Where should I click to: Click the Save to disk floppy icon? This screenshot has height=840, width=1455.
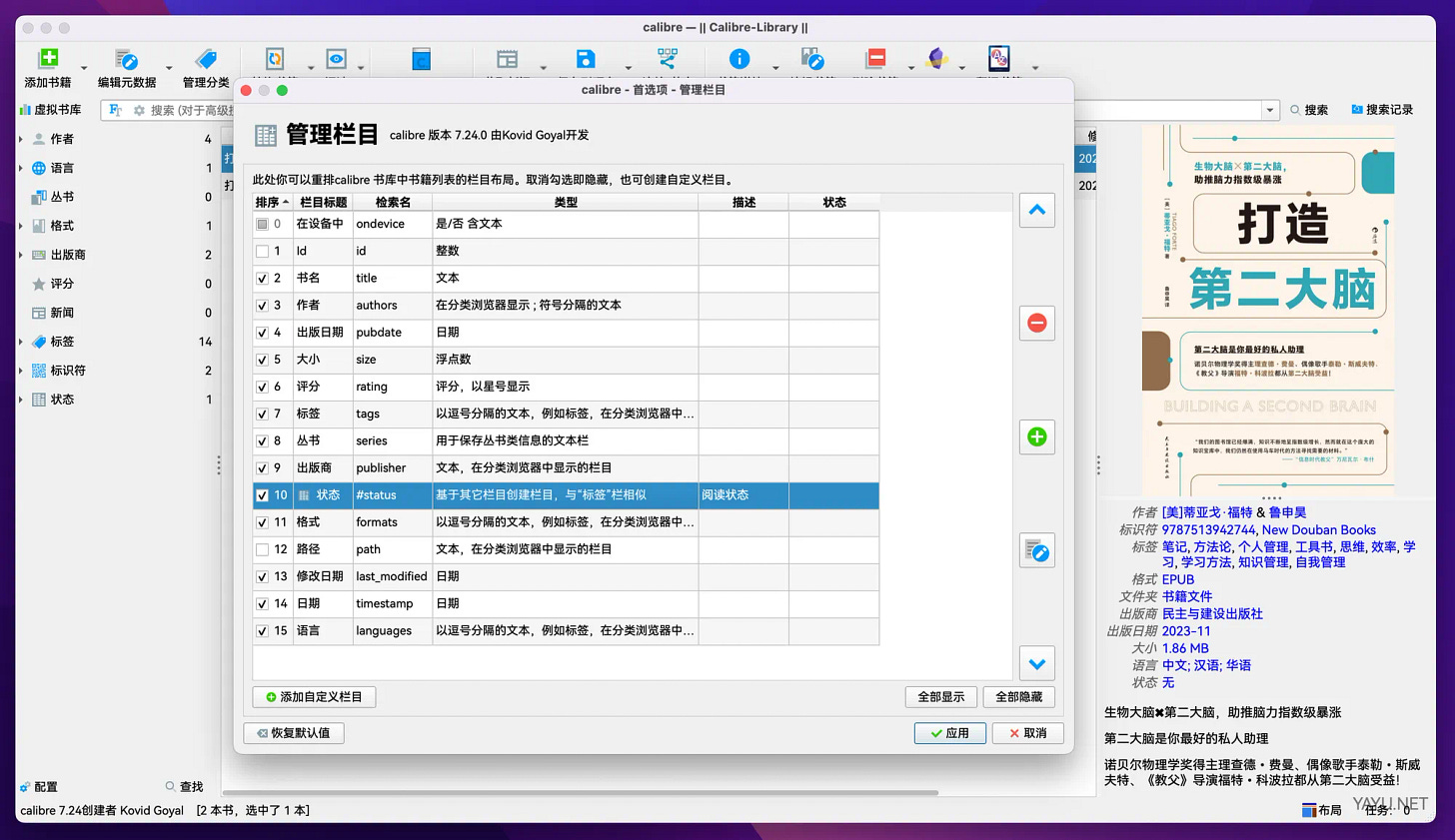tap(586, 59)
